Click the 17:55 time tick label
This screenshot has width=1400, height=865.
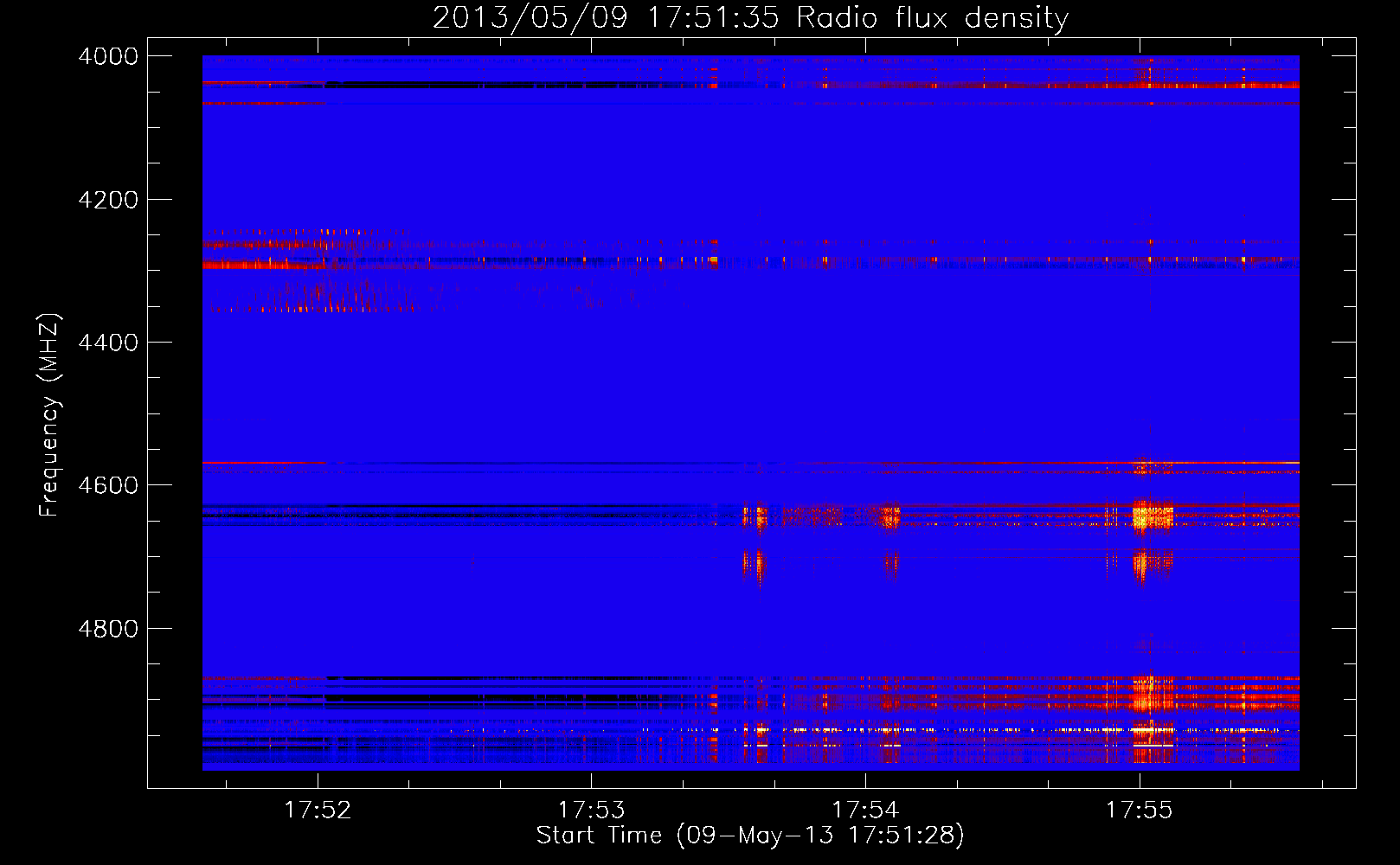click(1140, 810)
